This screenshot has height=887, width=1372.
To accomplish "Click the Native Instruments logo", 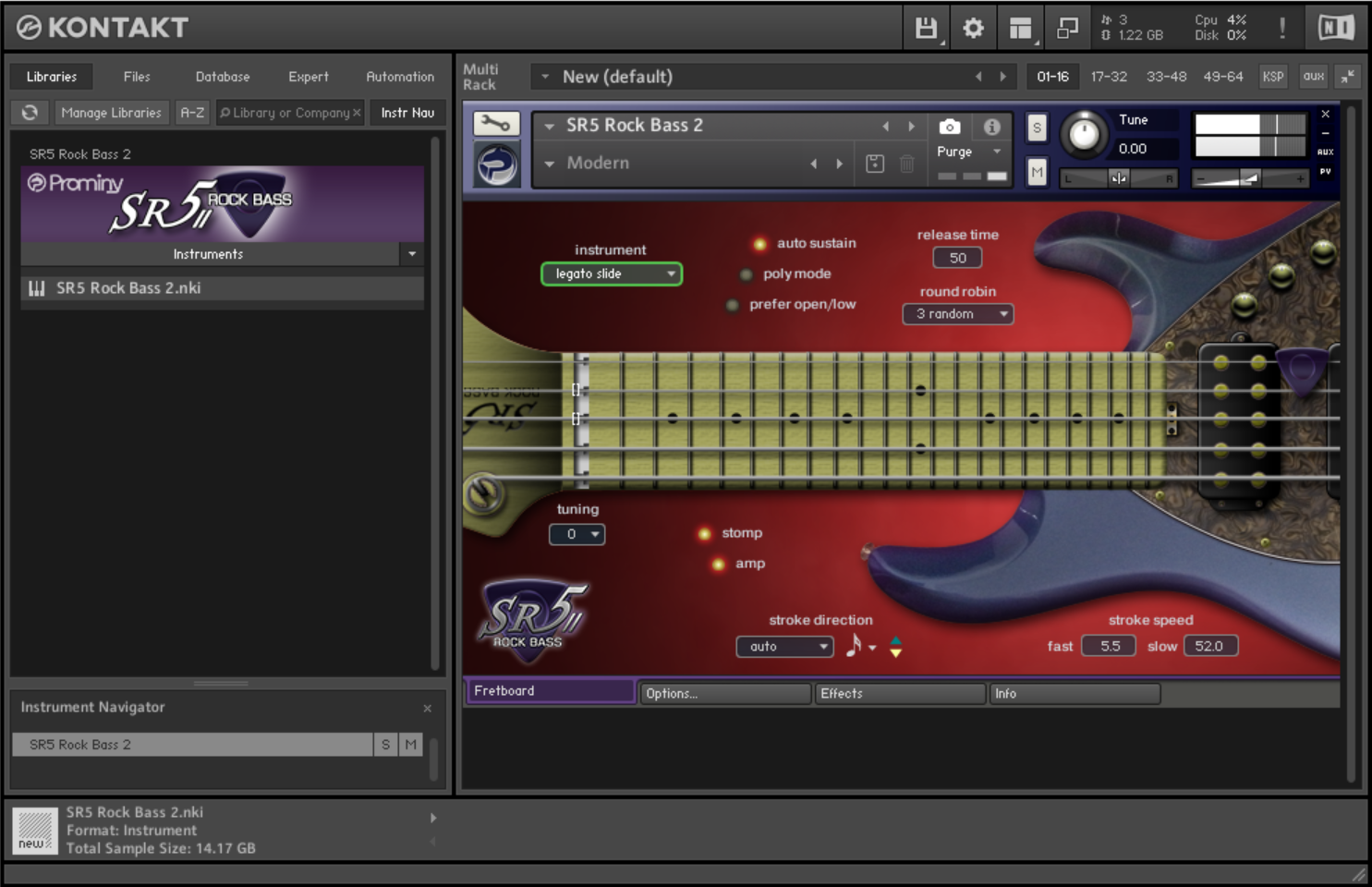I will pyautogui.click(x=1336, y=28).
